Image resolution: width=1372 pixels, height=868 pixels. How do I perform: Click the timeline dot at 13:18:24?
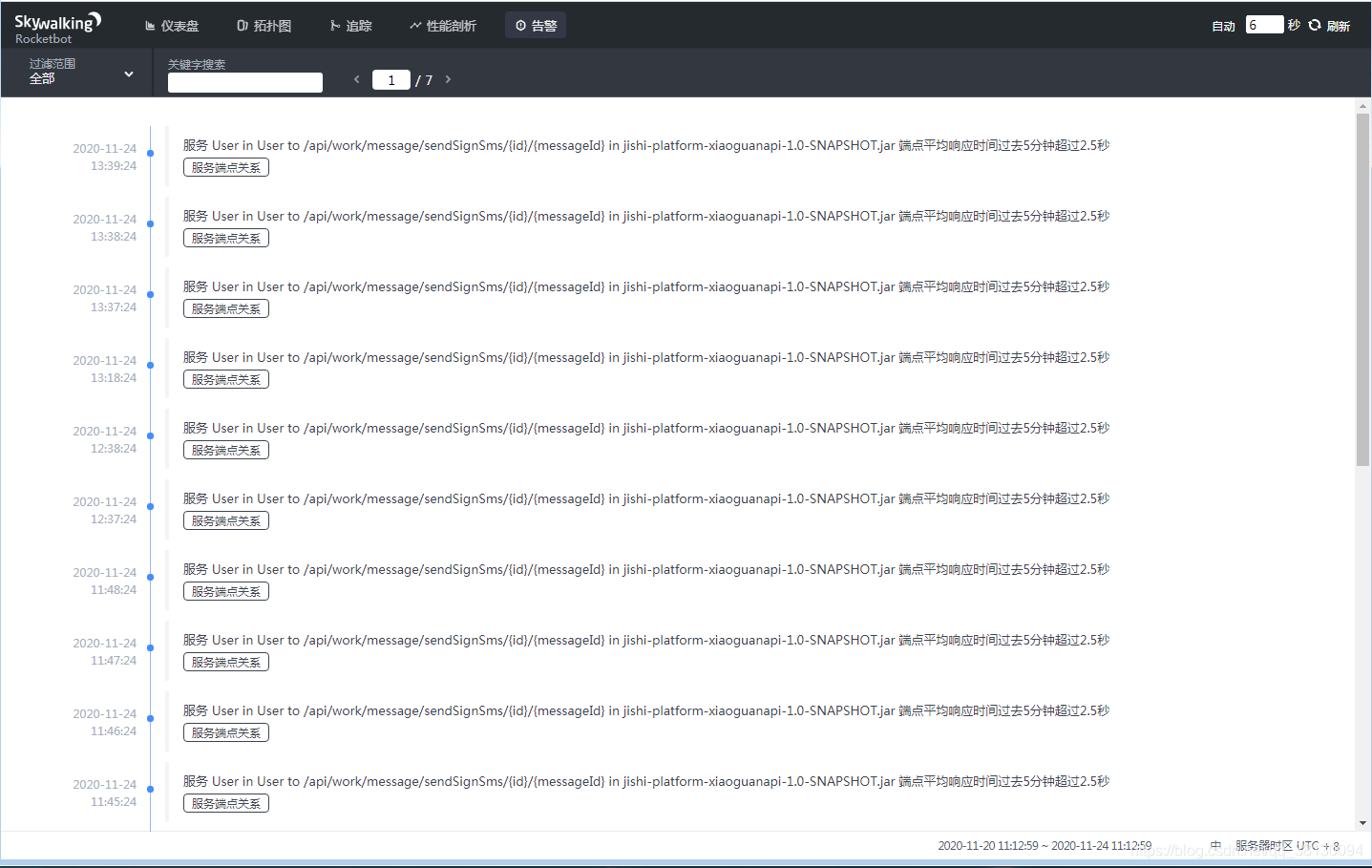[150, 365]
